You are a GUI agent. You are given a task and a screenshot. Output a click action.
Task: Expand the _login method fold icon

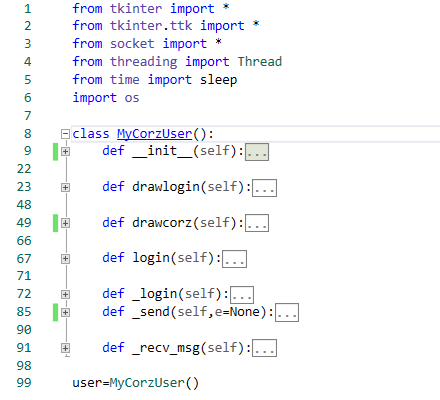tap(65, 294)
